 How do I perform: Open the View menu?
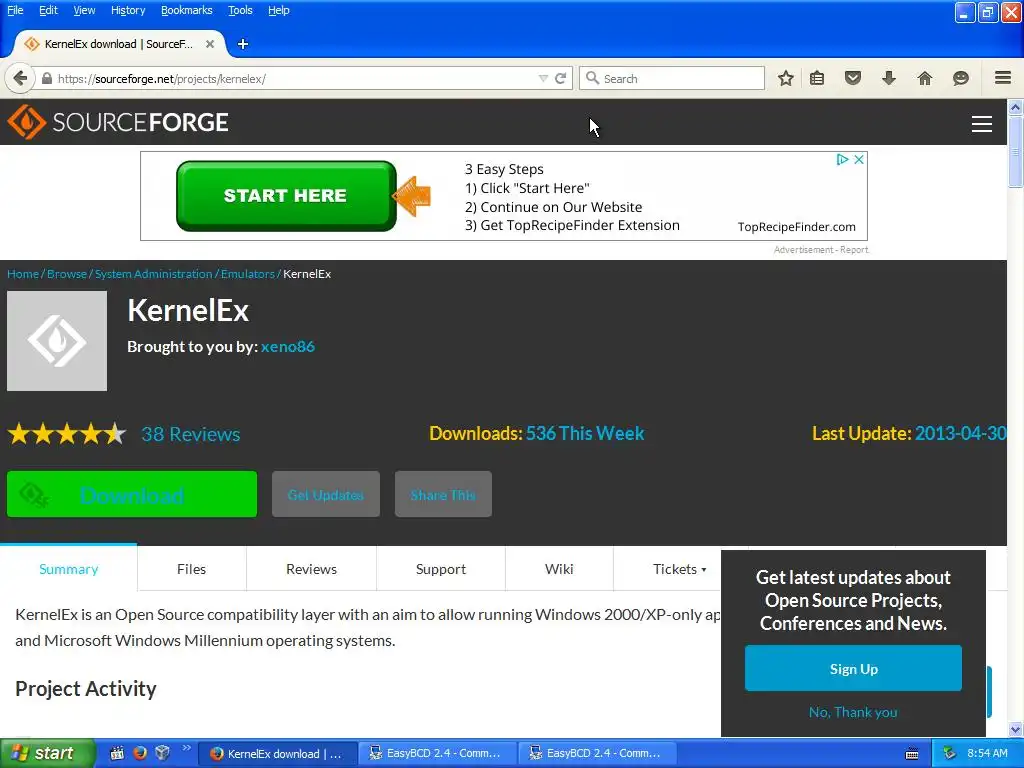[84, 10]
